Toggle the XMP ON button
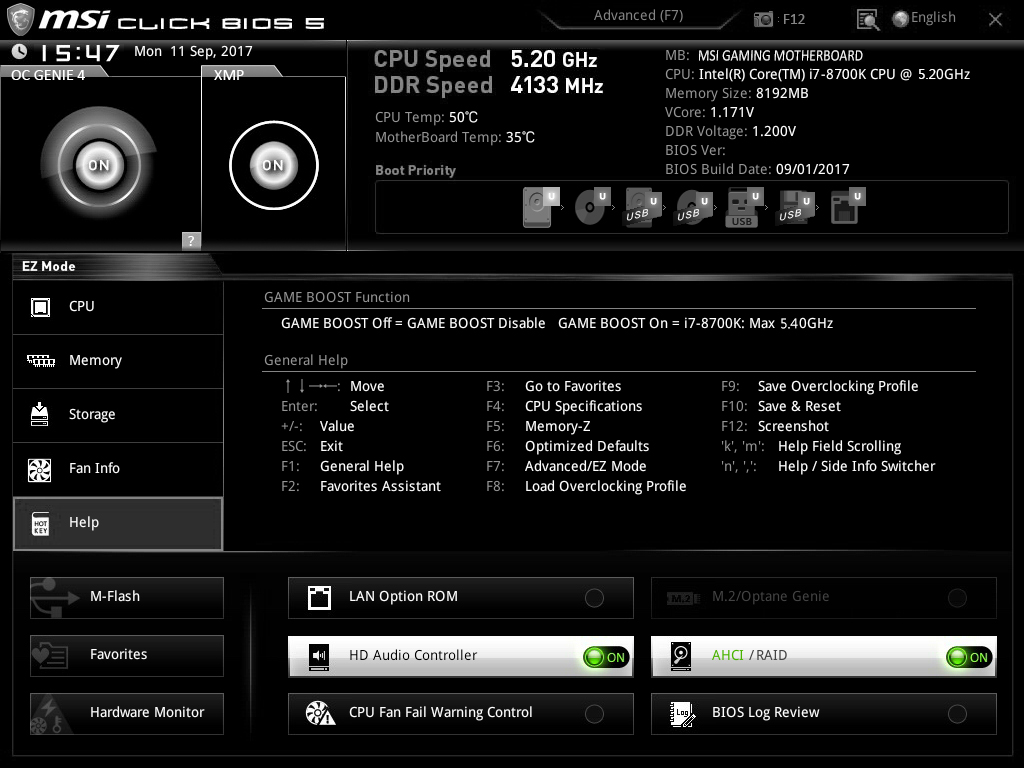Screen dimensions: 1024x768 (x=274, y=165)
